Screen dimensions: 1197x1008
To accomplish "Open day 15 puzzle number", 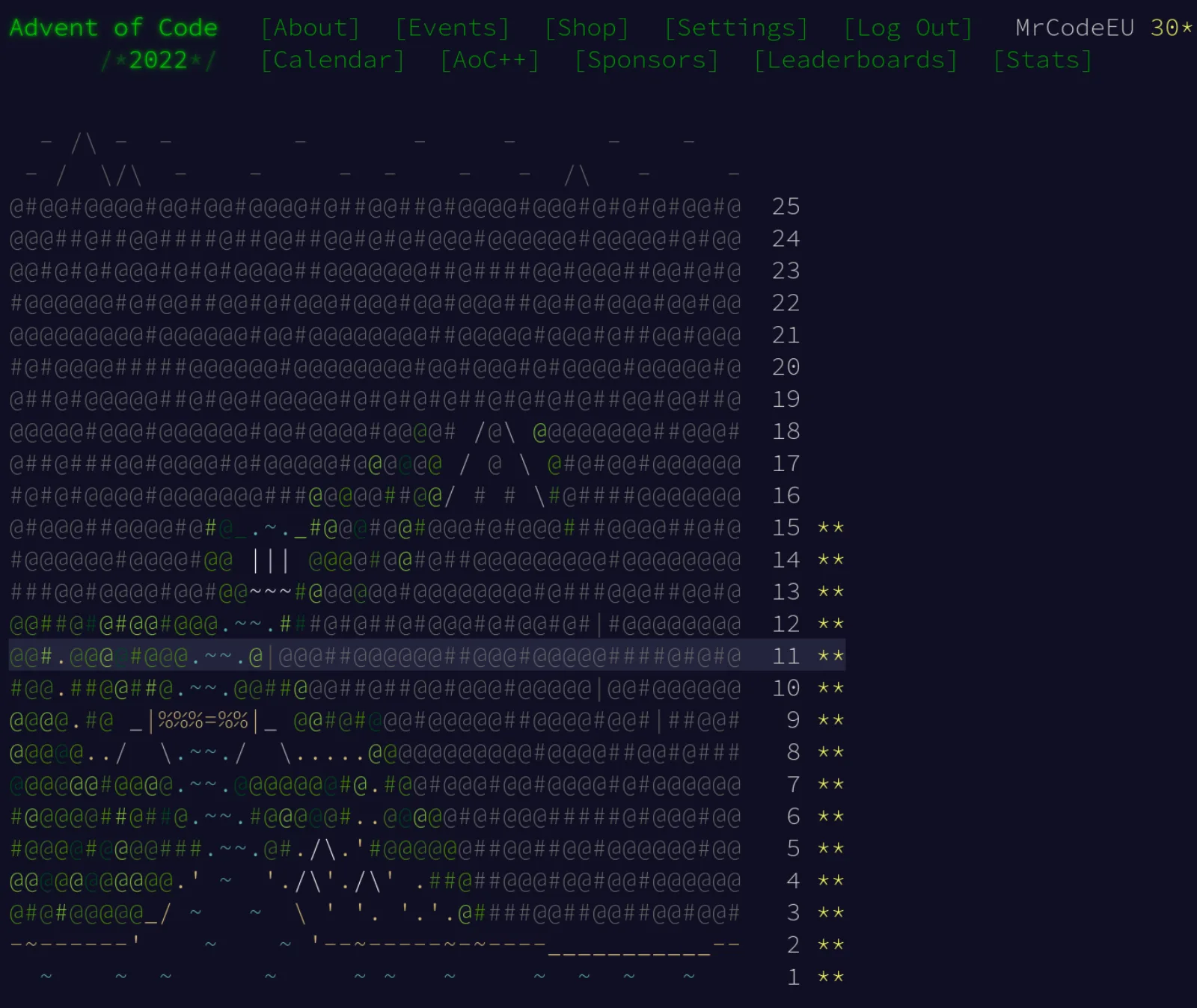I will tap(786, 528).
